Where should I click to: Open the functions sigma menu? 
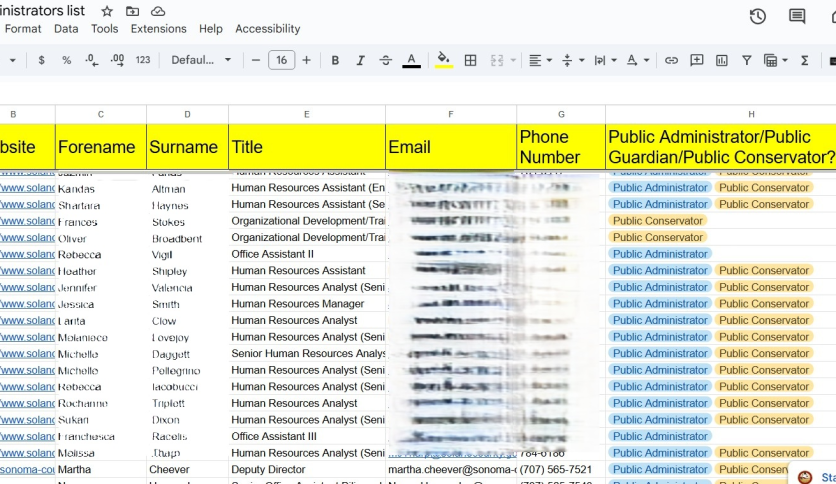pyautogui.click(x=805, y=60)
